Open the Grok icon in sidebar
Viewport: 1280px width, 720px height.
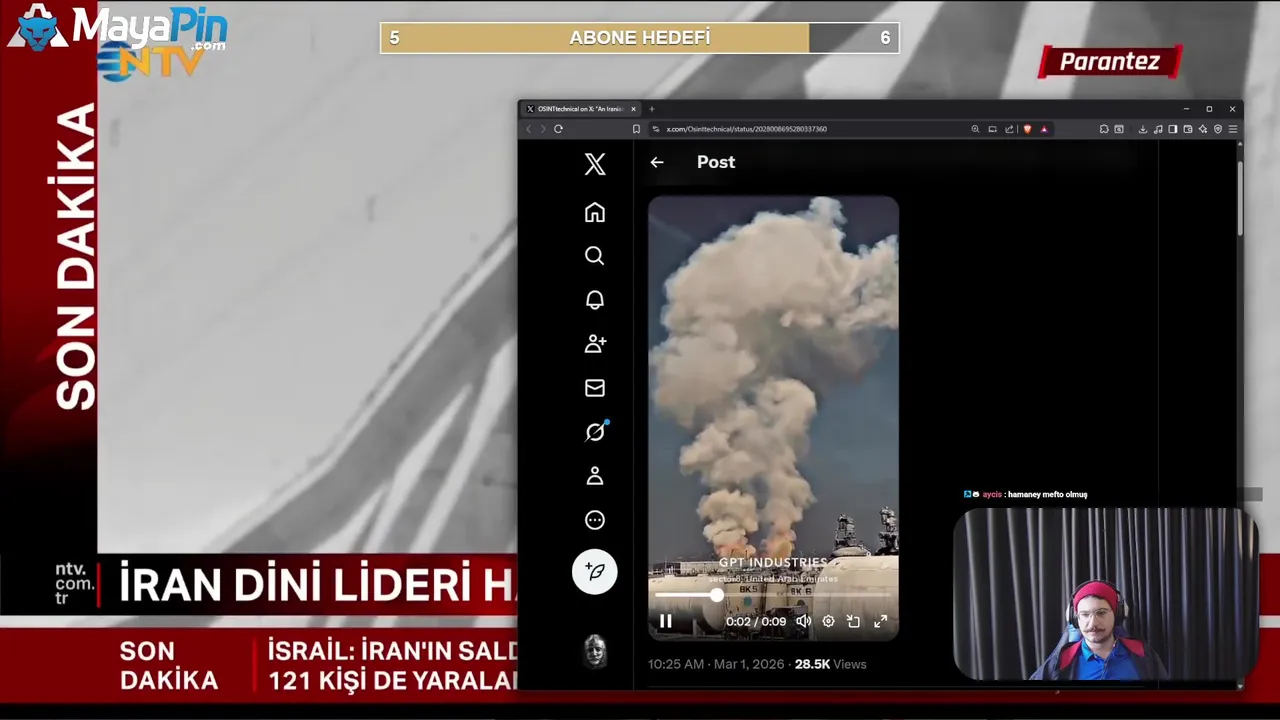point(595,432)
